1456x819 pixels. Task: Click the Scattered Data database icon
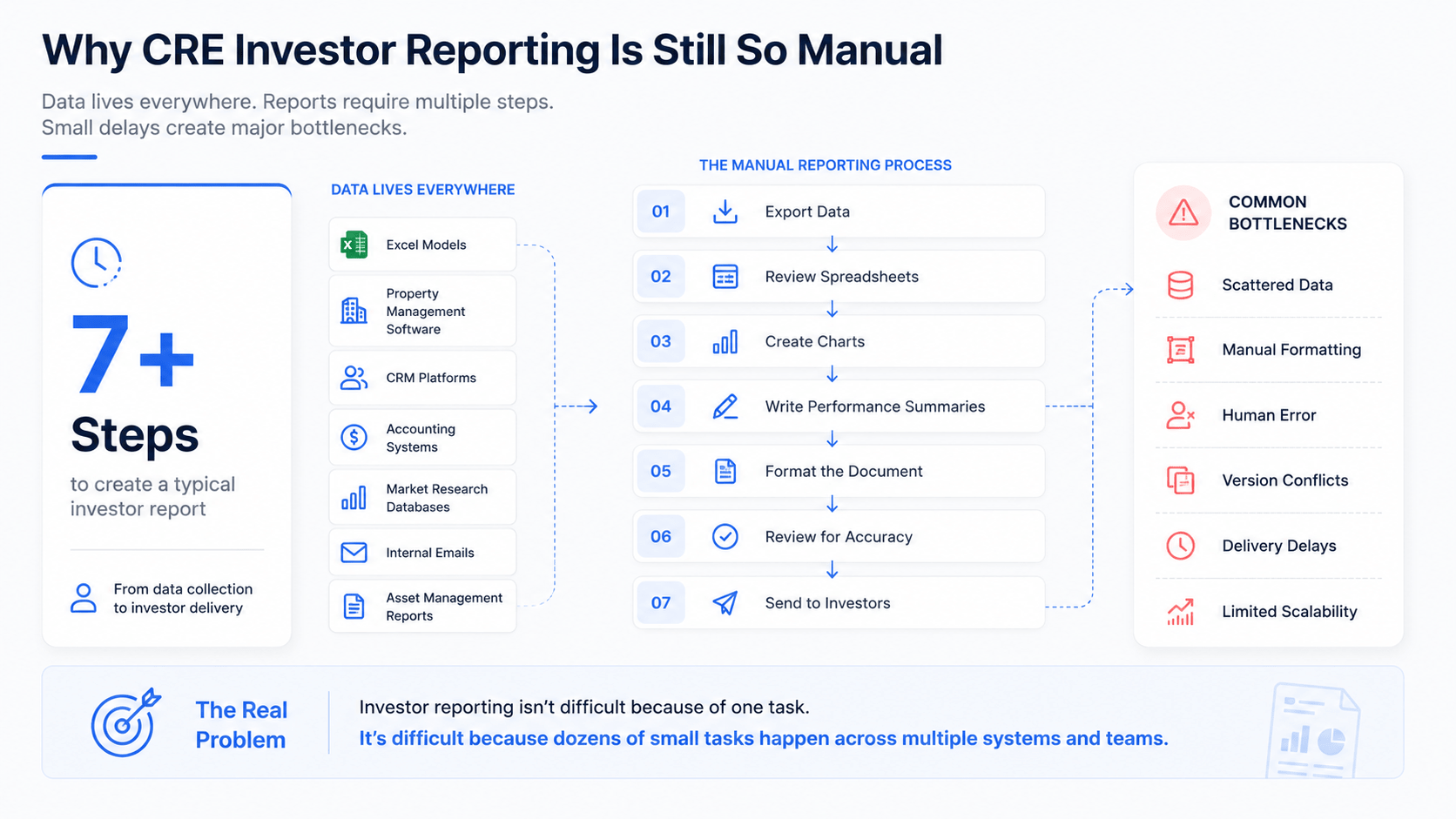(1181, 285)
